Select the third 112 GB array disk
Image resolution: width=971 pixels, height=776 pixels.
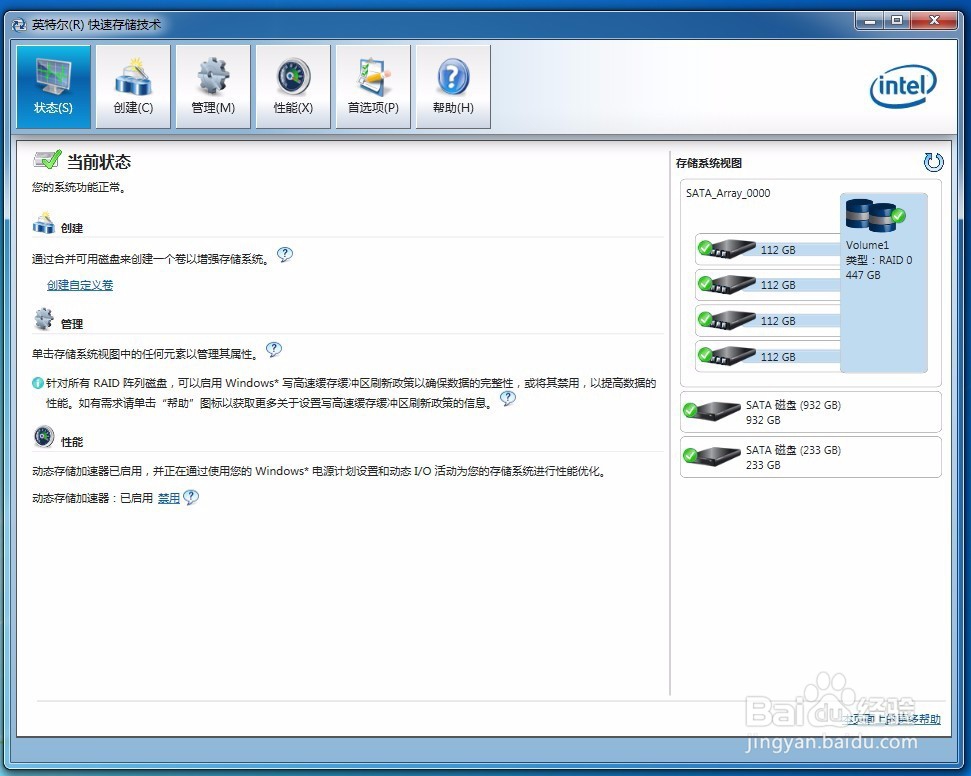767,320
